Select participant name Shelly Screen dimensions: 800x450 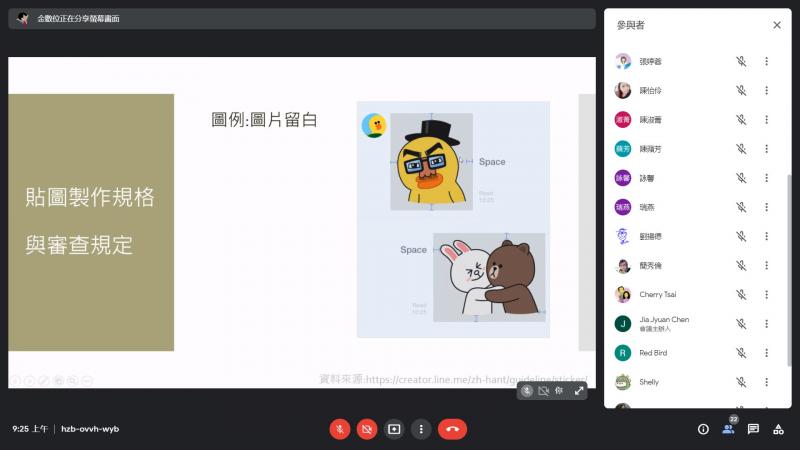(x=649, y=382)
